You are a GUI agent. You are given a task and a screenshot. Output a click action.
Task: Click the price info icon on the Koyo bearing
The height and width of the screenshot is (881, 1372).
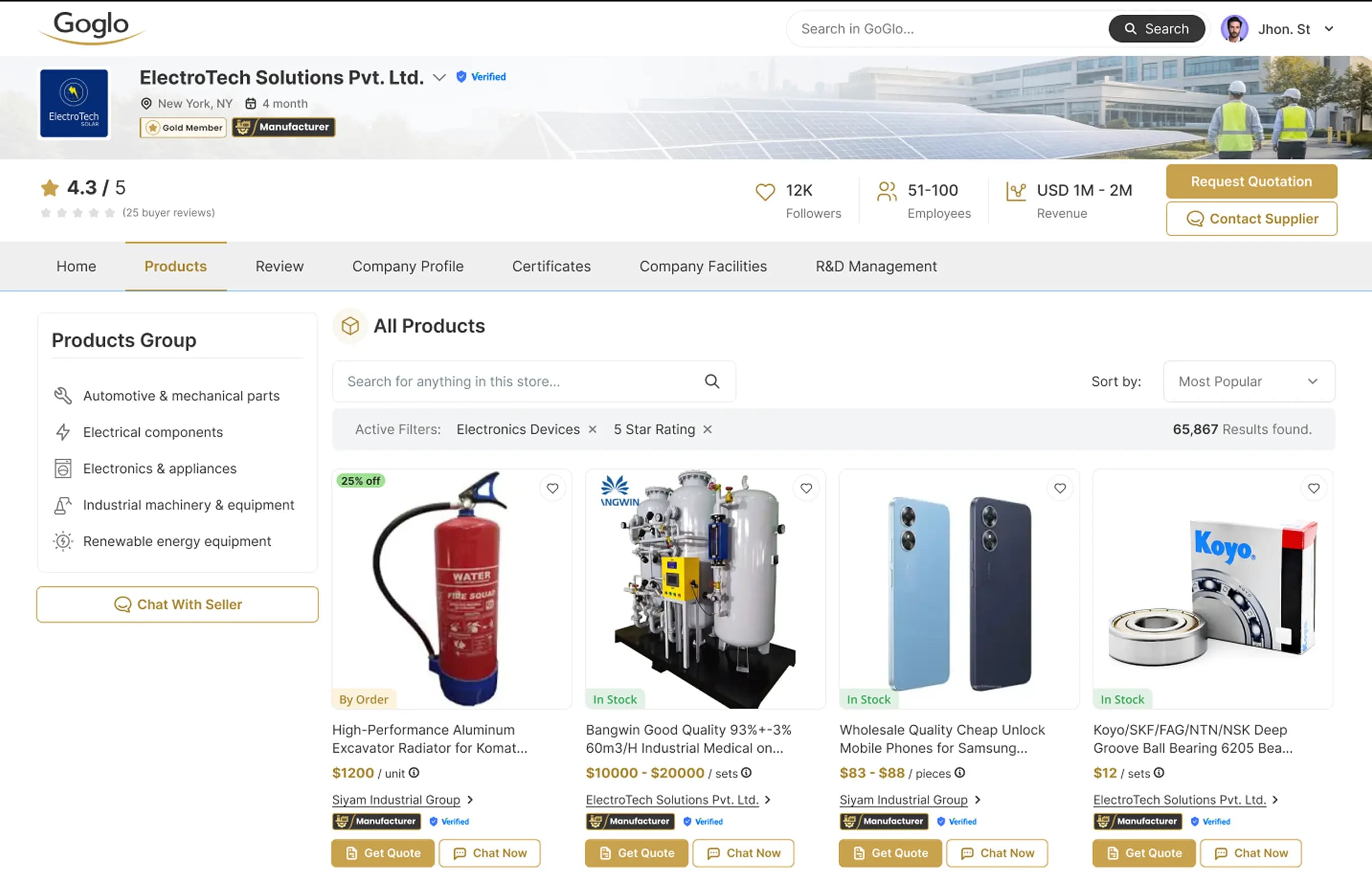click(x=1159, y=773)
